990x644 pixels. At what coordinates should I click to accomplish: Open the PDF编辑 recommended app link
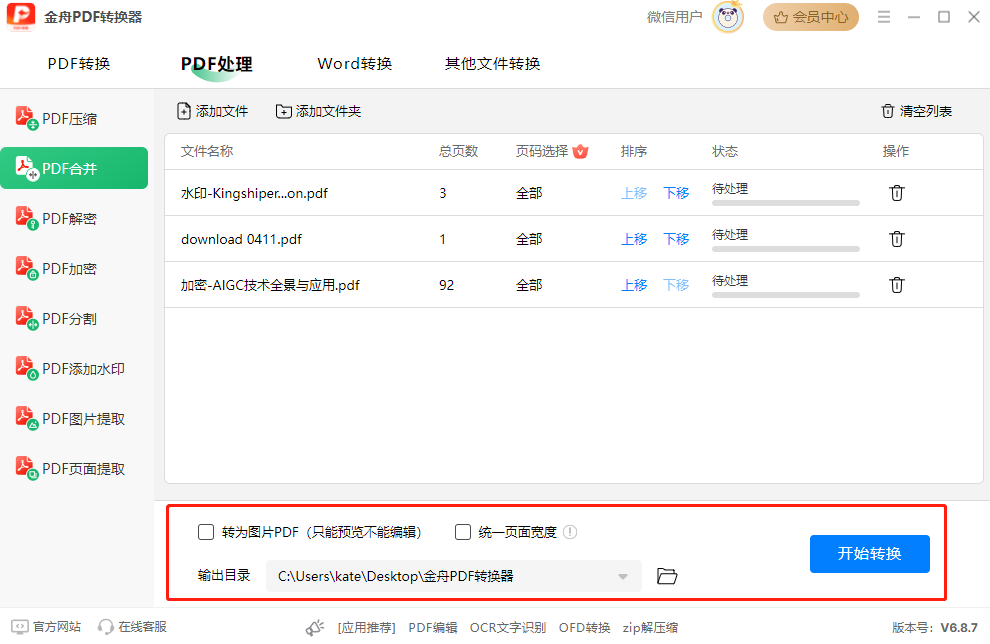point(432,628)
